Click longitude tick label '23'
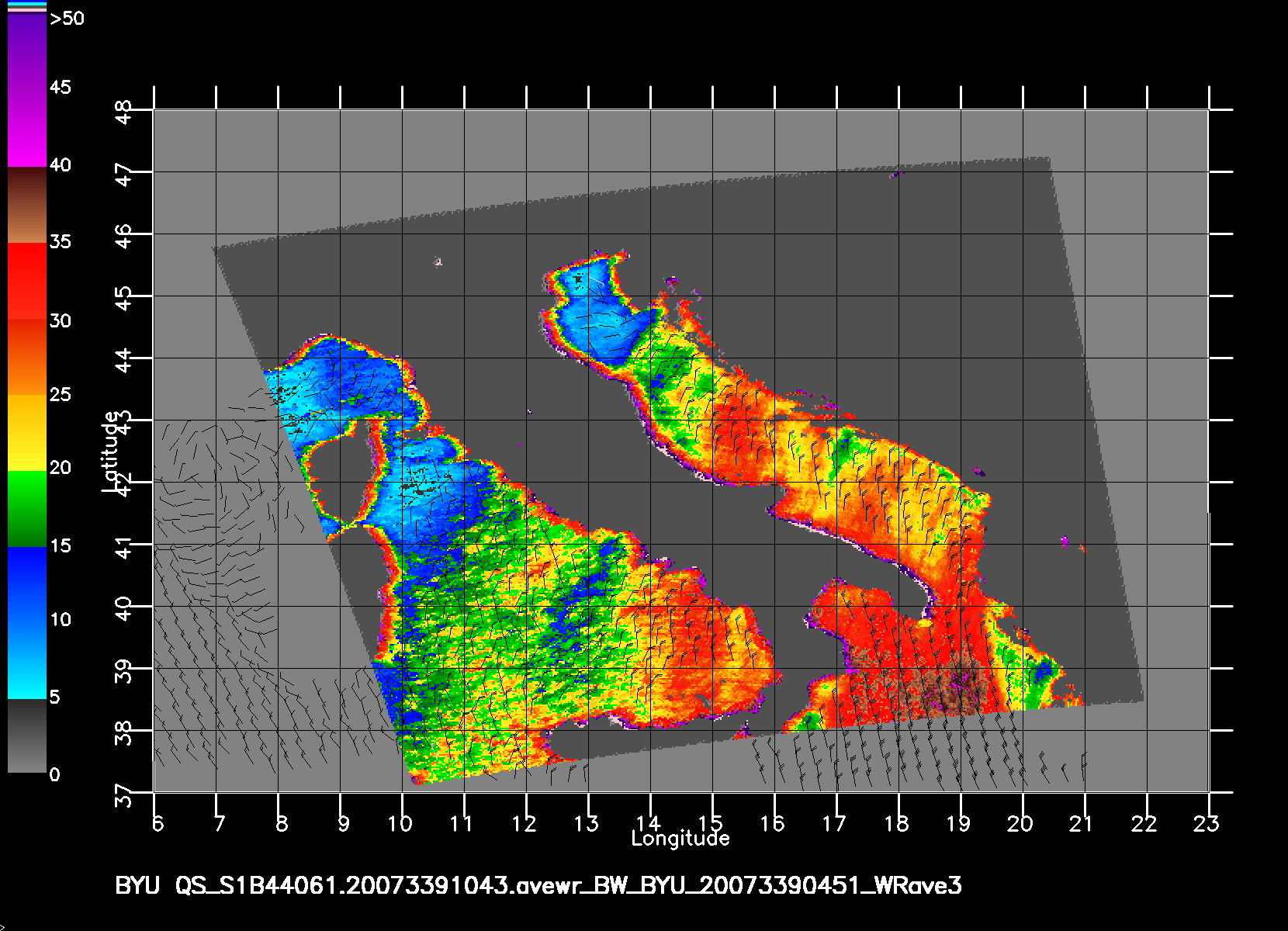The width and height of the screenshot is (1288, 931). (x=1207, y=823)
